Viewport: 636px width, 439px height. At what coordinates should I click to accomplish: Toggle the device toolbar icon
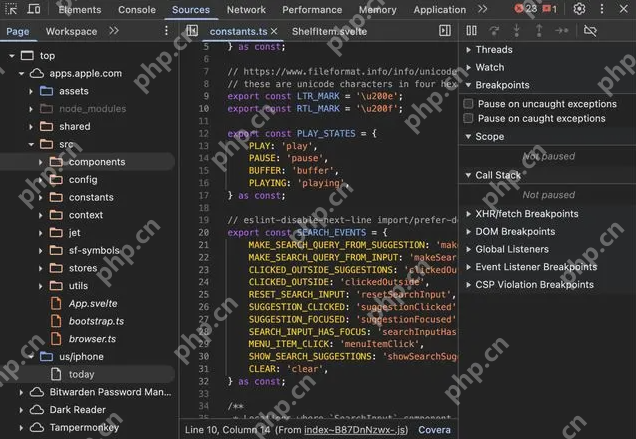point(34,9)
